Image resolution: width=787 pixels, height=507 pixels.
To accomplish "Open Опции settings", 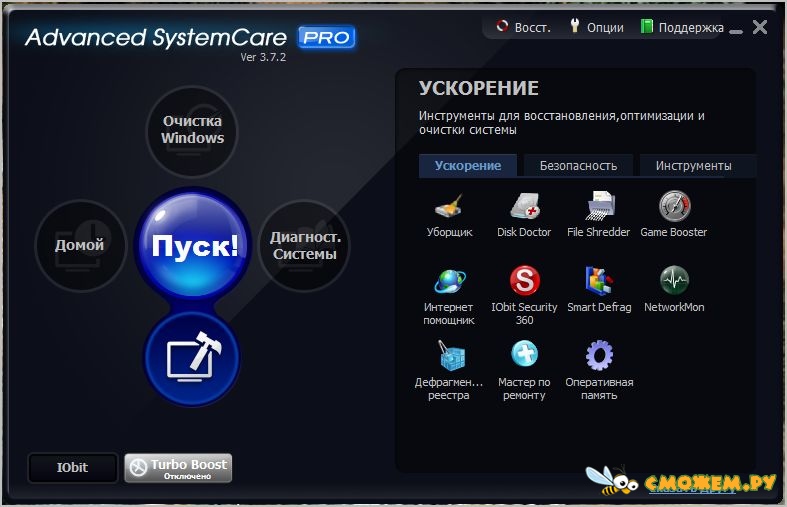I will pos(597,27).
